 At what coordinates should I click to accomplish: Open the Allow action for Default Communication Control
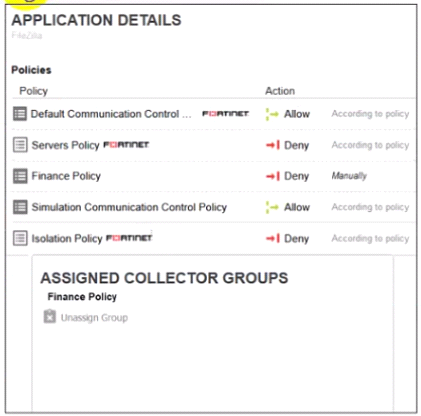tap(297, 114)
